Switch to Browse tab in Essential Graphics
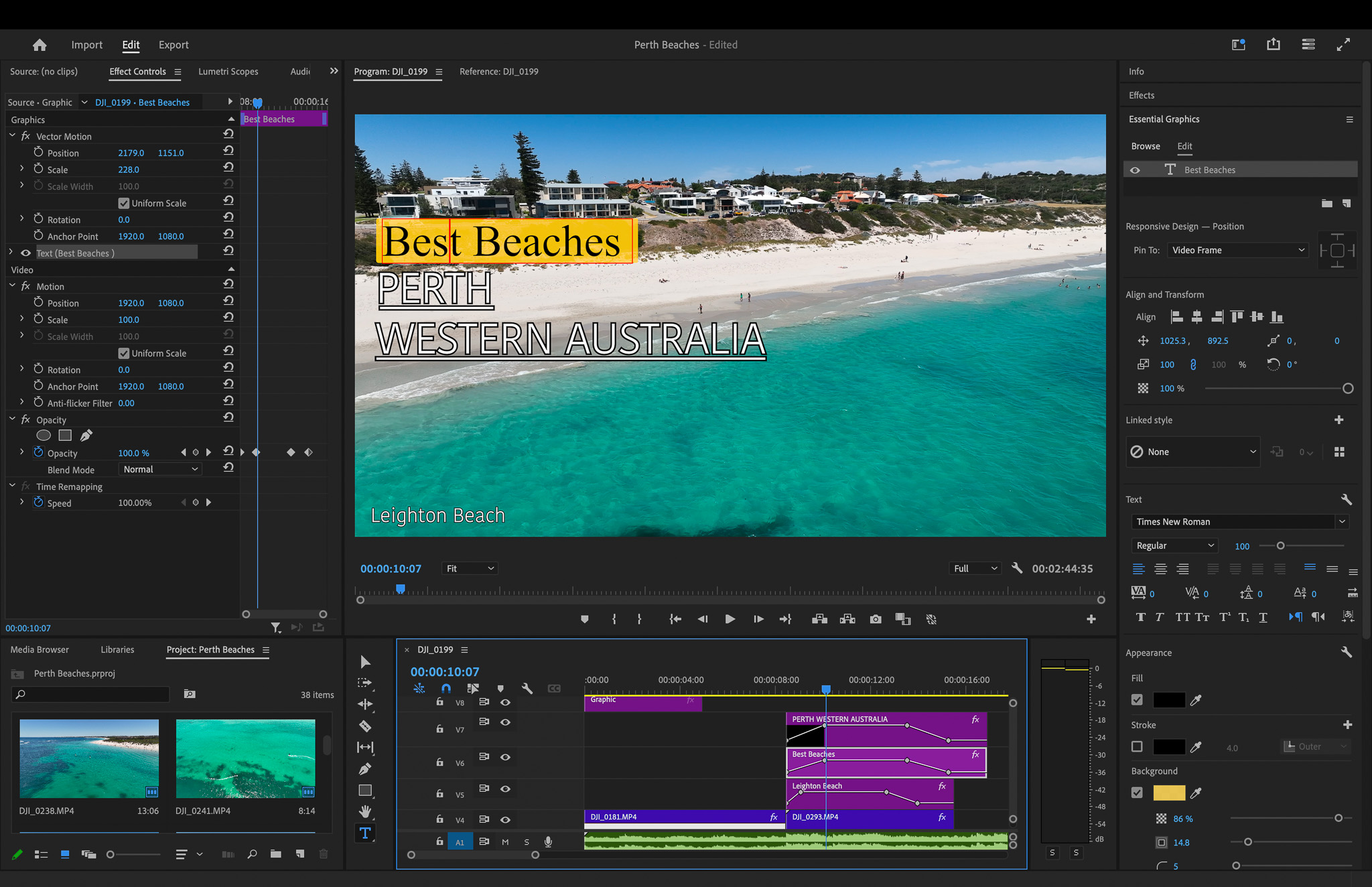Image resolution: width=1372 pixels, height=887 pixels. 1146,146
